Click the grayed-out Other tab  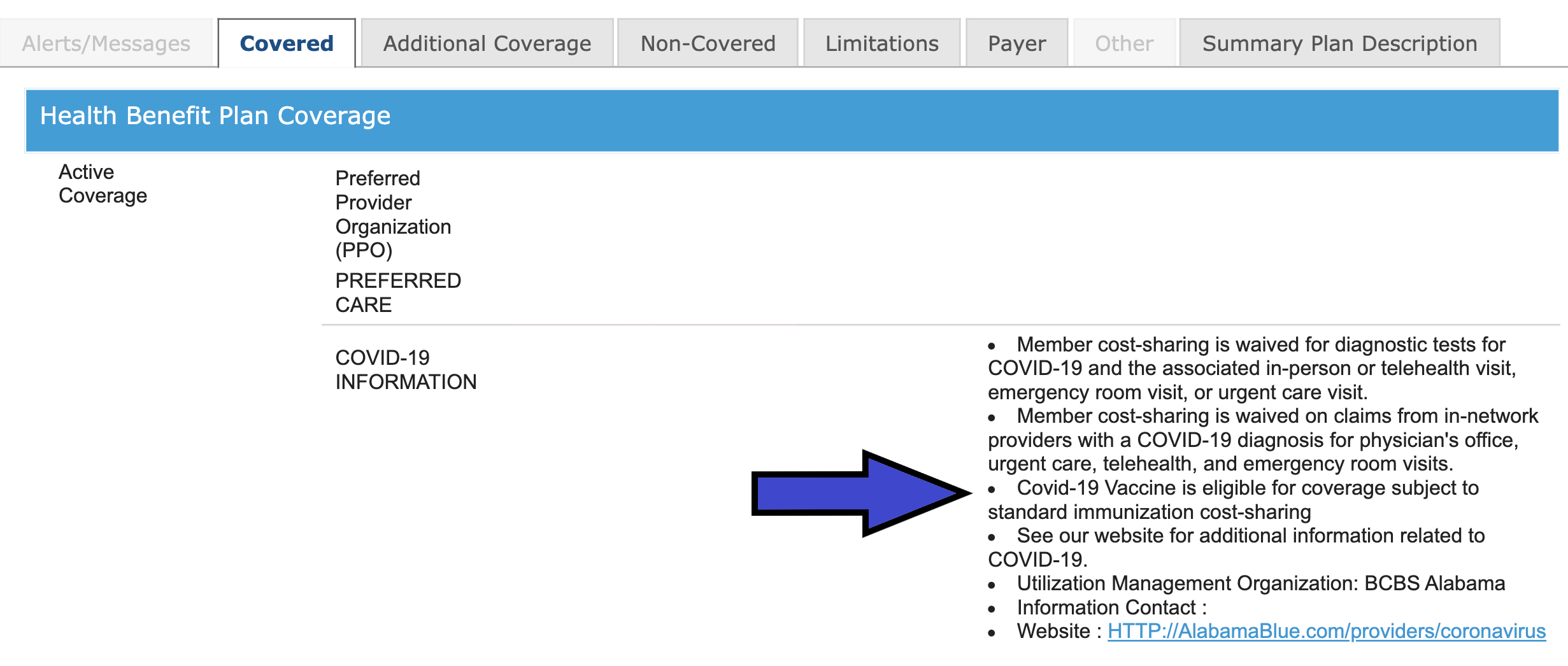tap(1124, 43)
